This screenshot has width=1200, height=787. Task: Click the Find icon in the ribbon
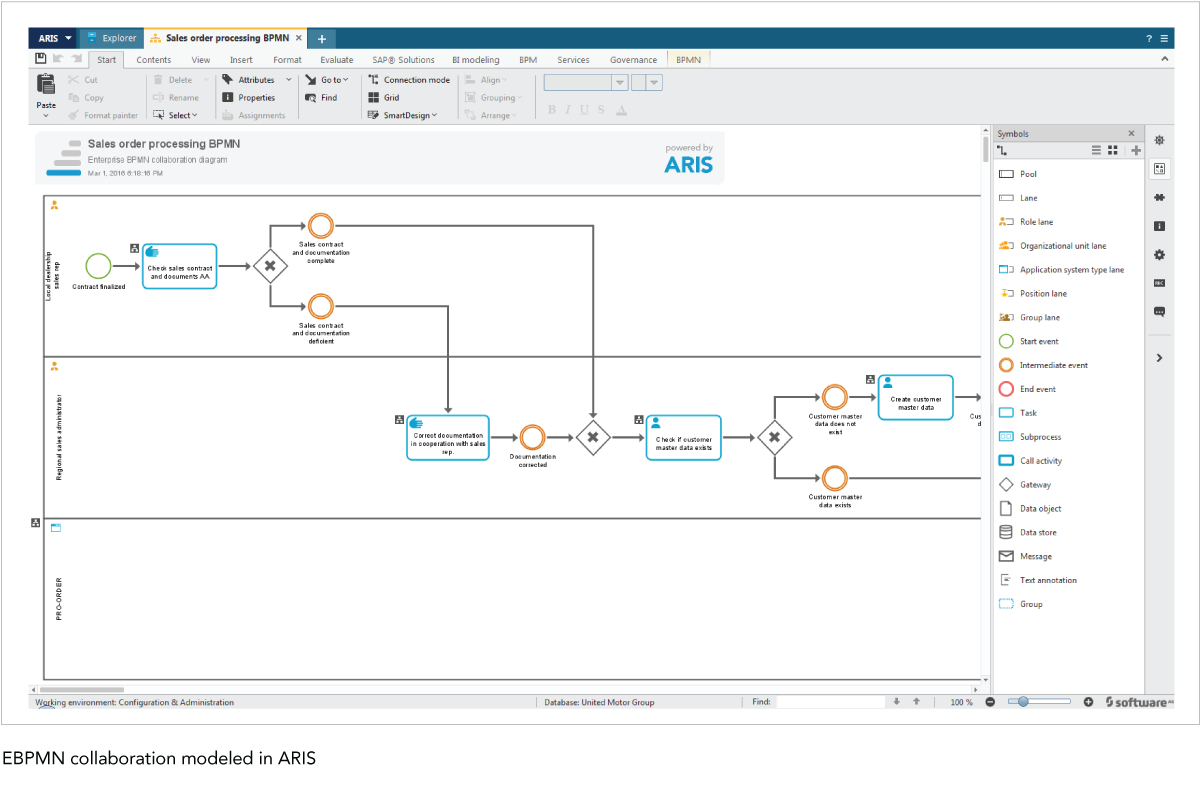tap(311, 98)
